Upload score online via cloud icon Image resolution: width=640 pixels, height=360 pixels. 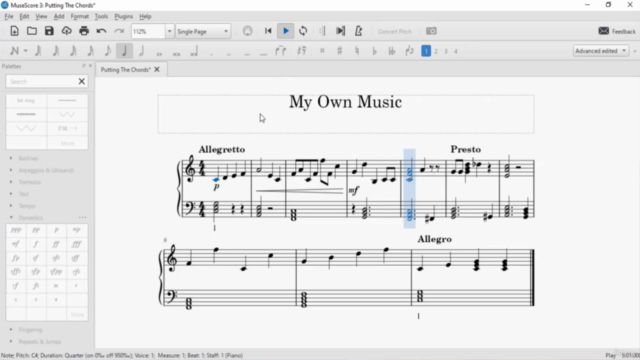(67, 31)
